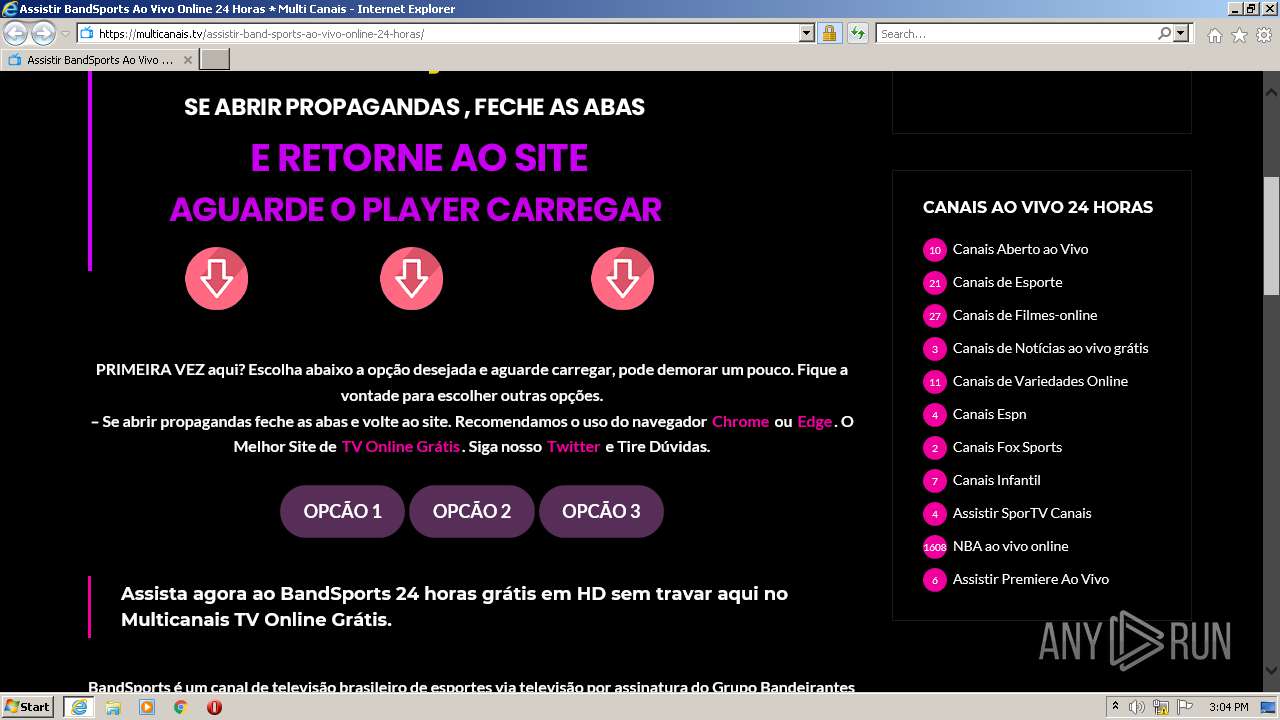Viewport: 1280px width, 720px height.
Task: Open Canais Espn category
Action: 989,414
